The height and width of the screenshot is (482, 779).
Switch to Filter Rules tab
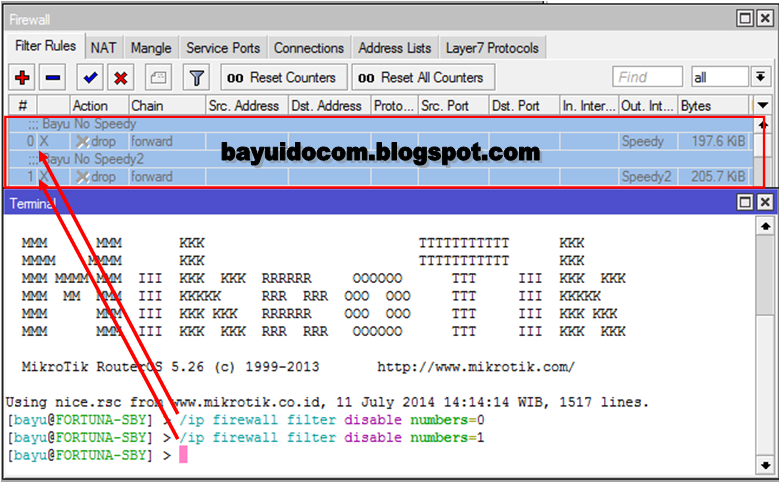pyautogui.click(x=45, y=46)
